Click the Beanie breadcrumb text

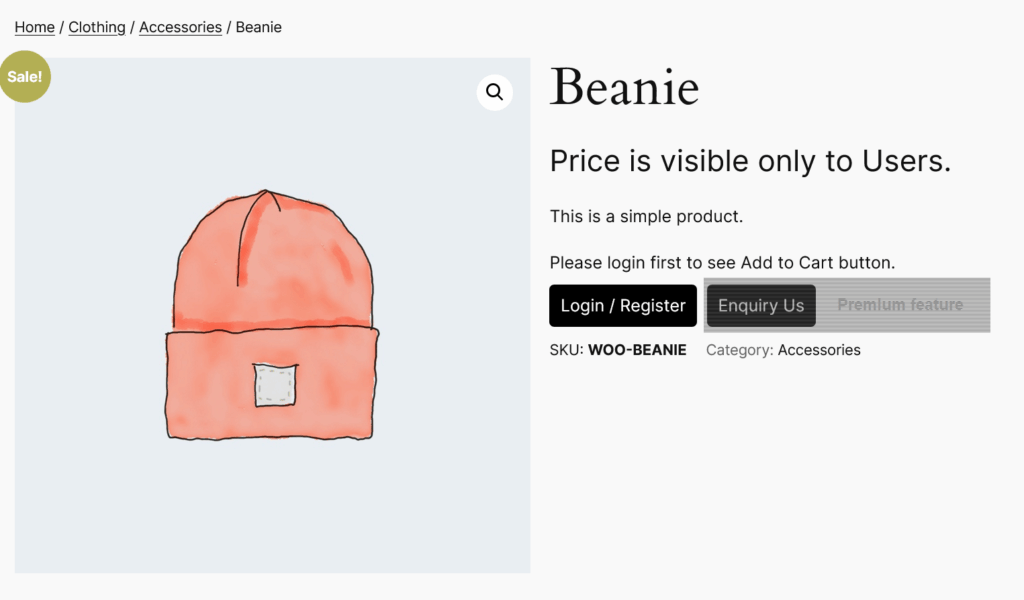pyautogui.click(x=259, y=27)
